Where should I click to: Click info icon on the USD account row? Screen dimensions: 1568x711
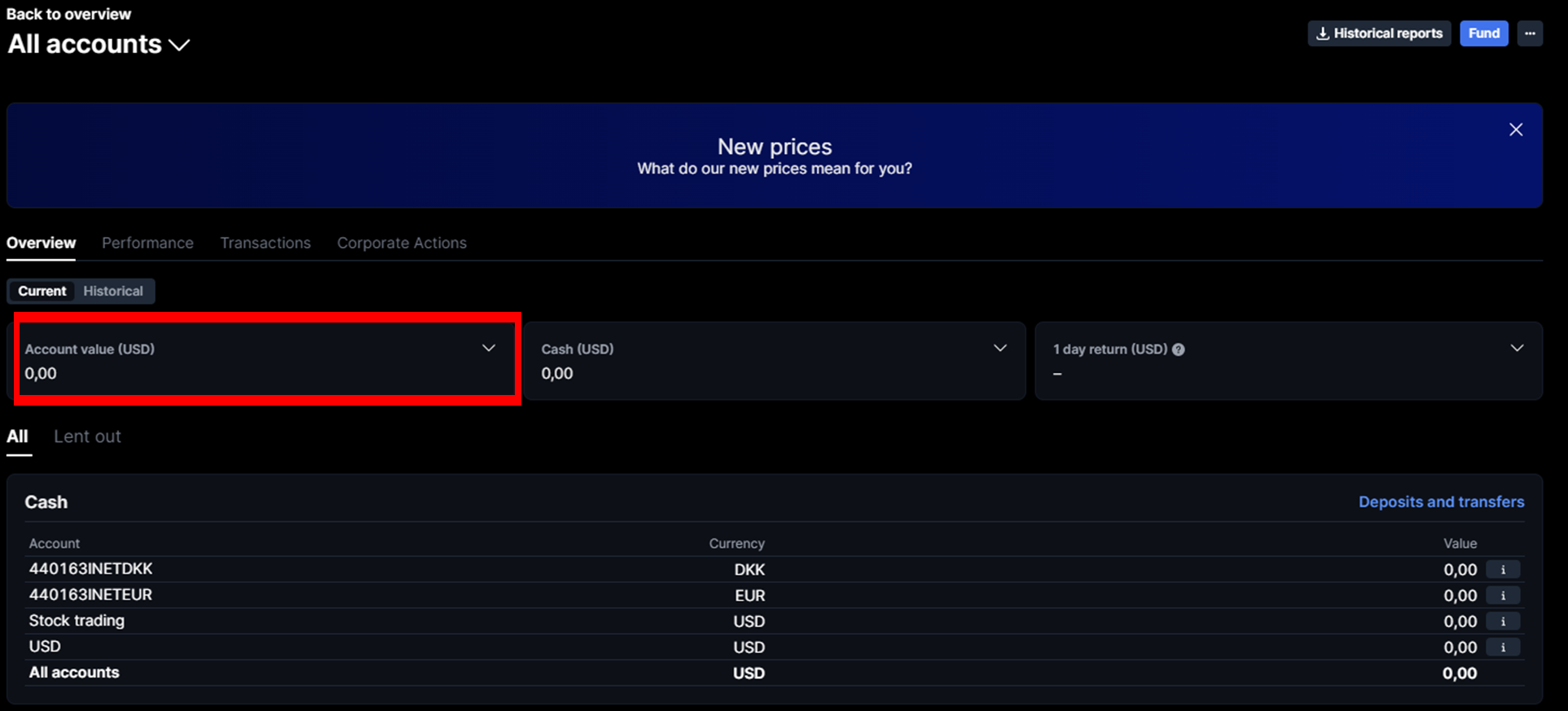(x=1503, y=647)
